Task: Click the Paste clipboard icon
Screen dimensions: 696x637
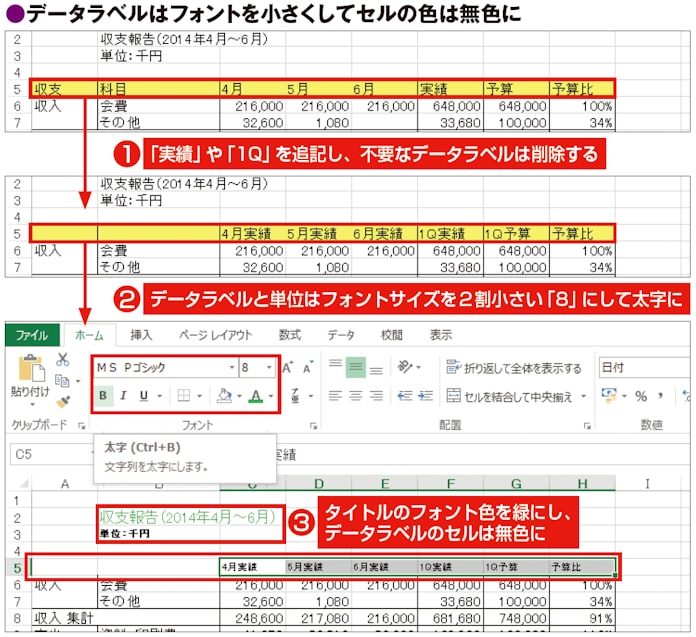Action: point(31,368)
